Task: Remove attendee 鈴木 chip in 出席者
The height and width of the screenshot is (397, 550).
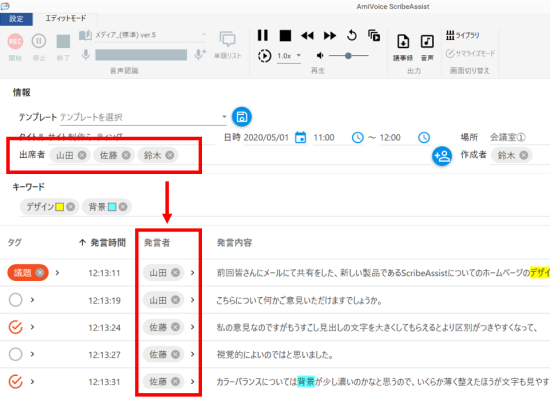Action: (170, 155)
